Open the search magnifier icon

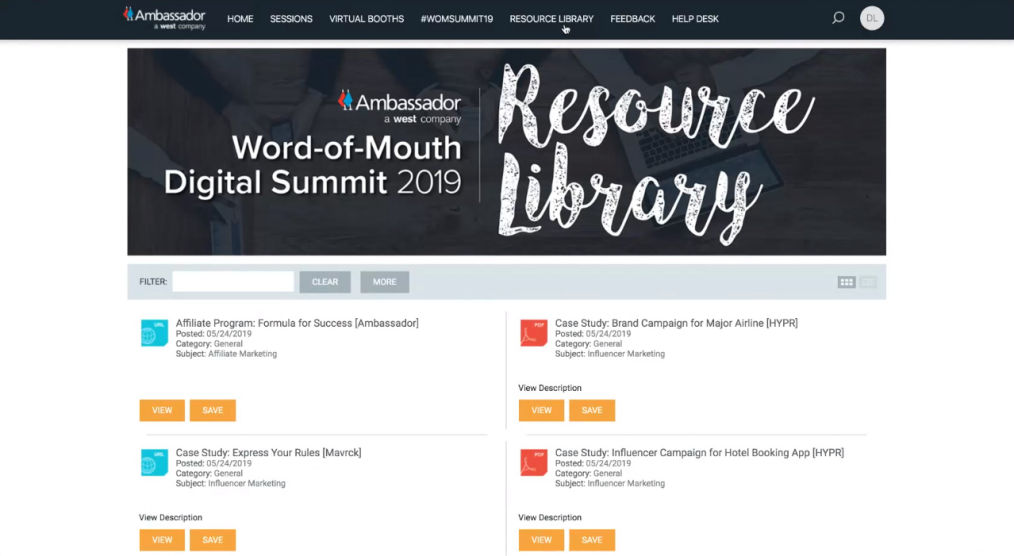pyautogui.click(x=838, y=18)
